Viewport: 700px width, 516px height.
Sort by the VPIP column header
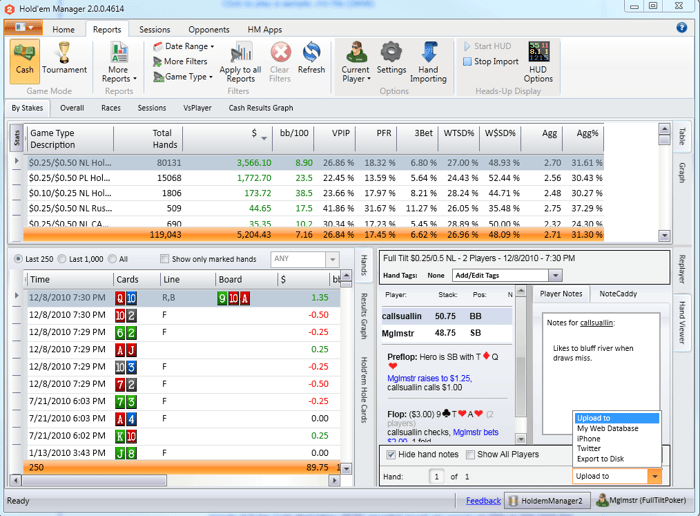(x=335, y=139)
